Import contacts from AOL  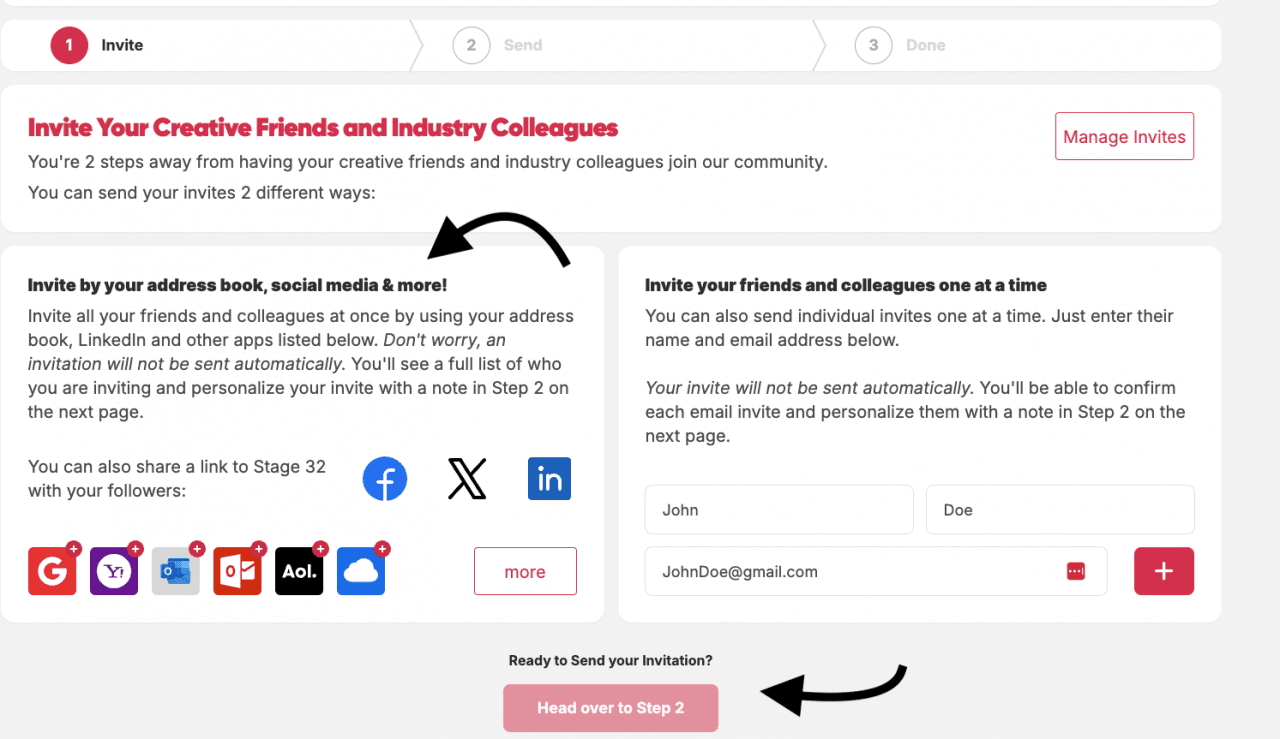tap(299, 571)
